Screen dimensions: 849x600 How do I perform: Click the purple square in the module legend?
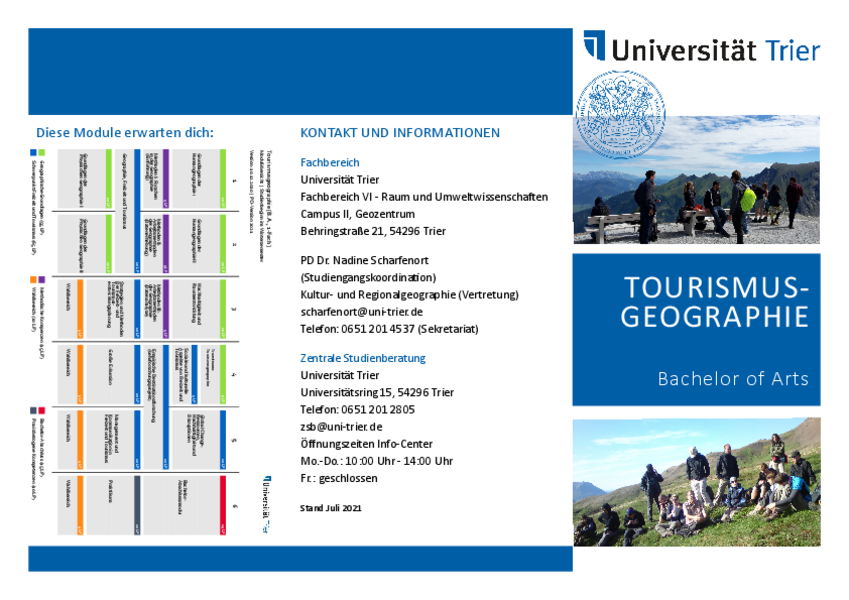click(42, 280)
